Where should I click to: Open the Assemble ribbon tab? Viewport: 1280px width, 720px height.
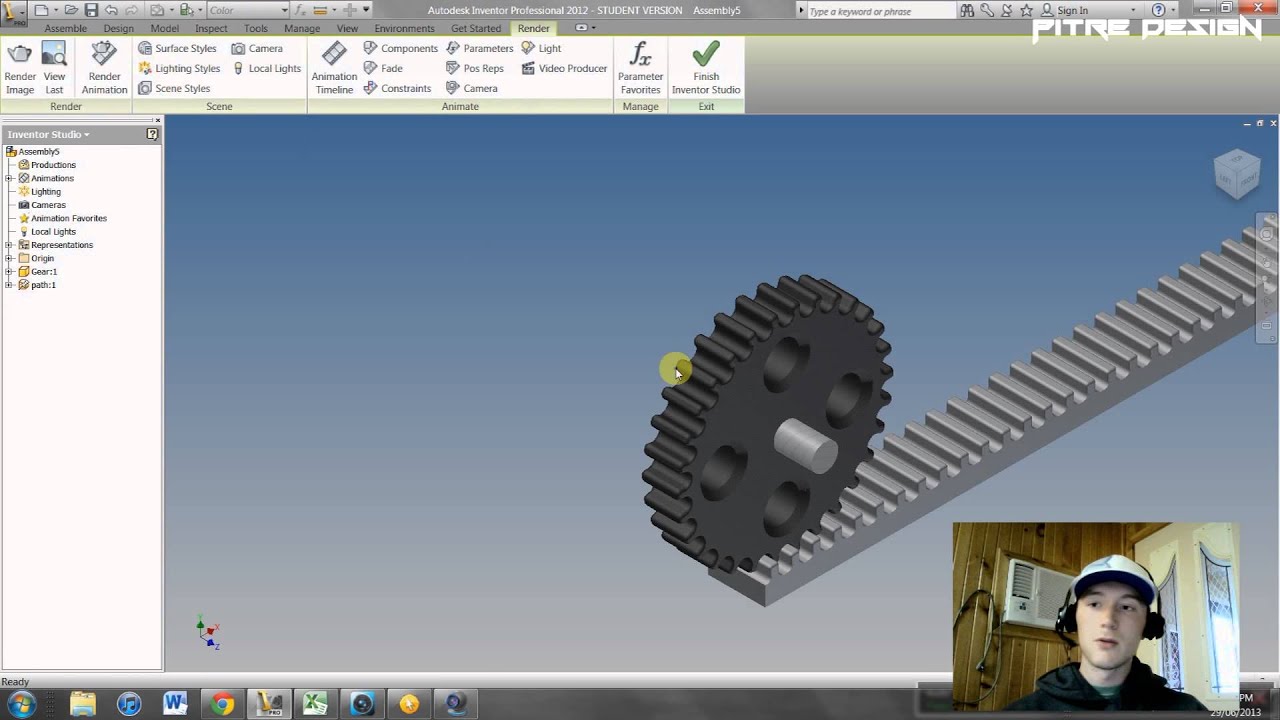[66, 28]
